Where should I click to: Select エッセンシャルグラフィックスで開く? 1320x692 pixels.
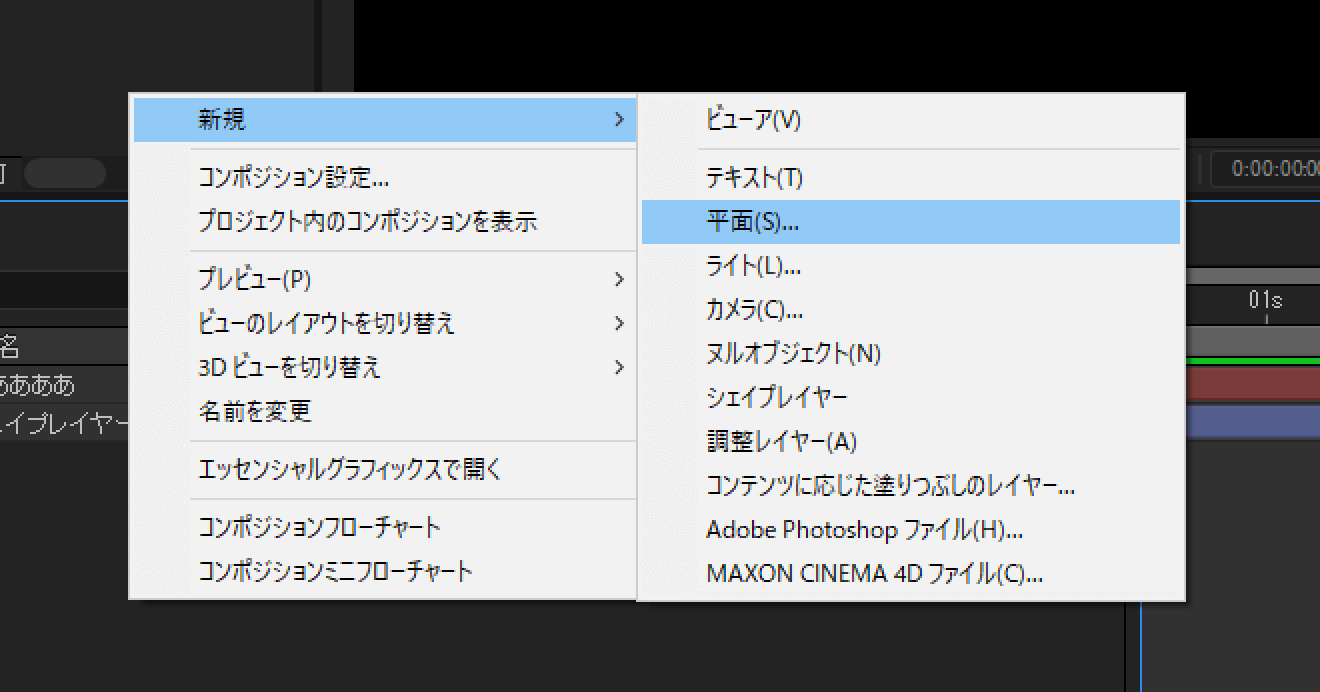(385, 469)
